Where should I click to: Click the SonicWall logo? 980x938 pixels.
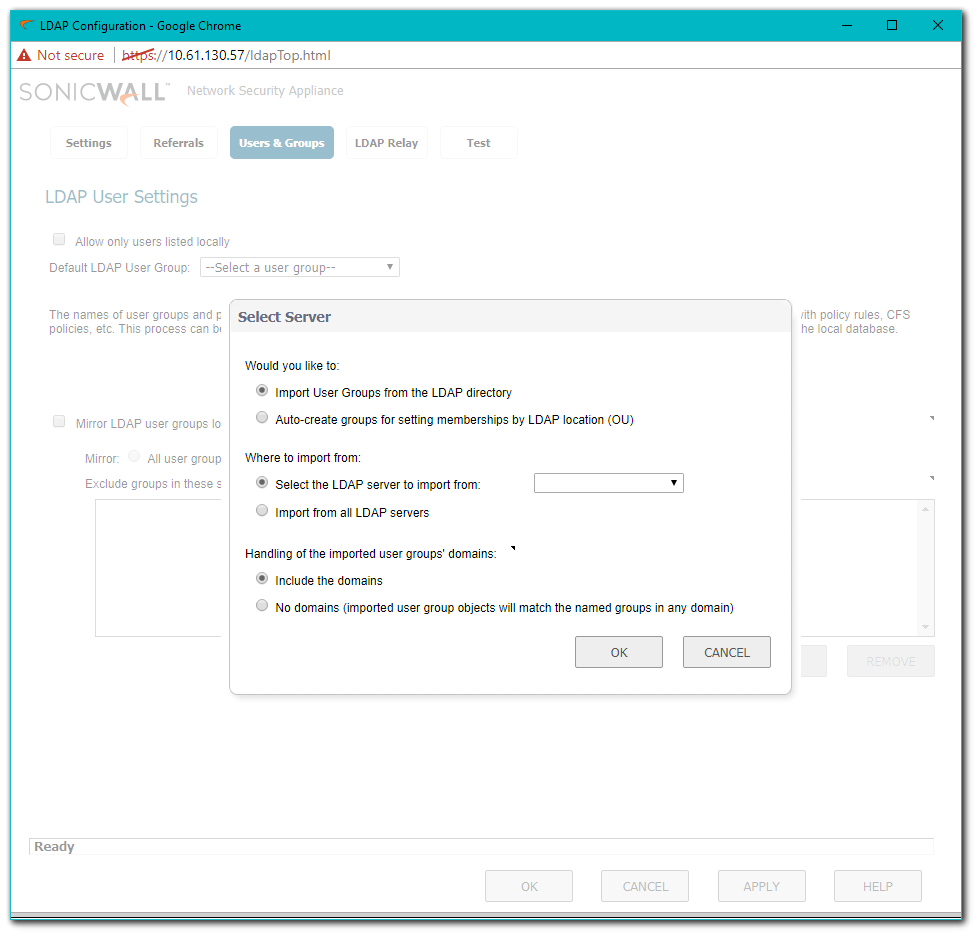[95, 92]
